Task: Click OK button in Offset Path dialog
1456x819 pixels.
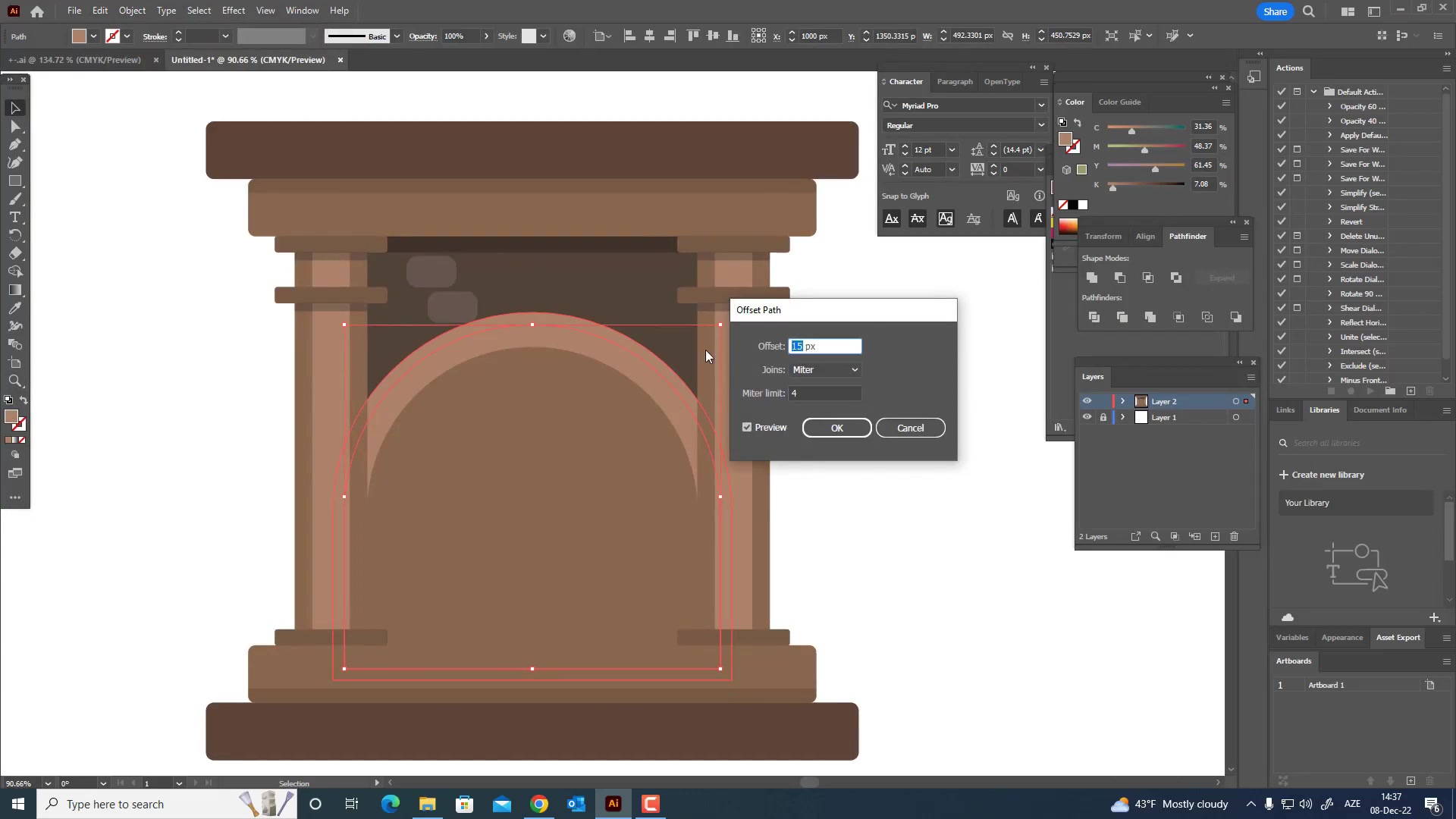Action: [839, 428]
